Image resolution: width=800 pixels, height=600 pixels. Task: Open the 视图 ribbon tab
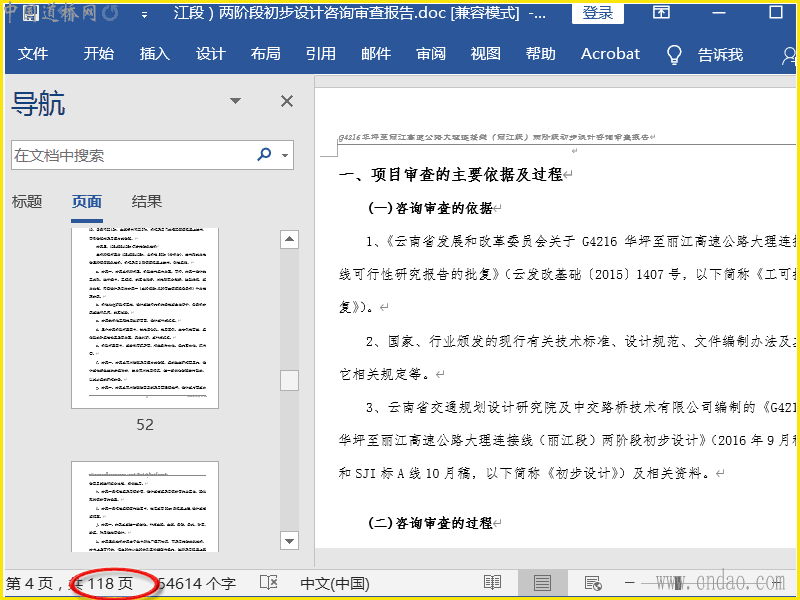pos(485,54)
